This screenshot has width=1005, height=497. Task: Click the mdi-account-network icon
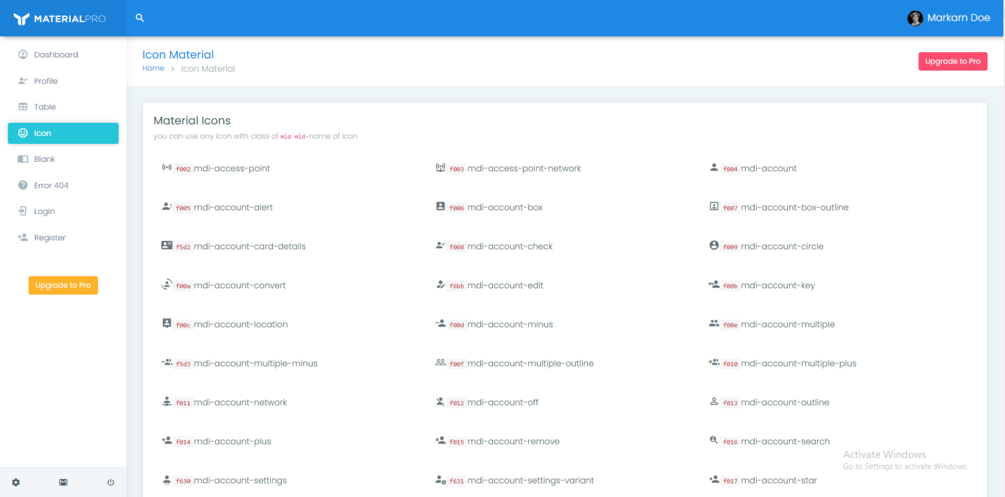(x=167, y=401)
